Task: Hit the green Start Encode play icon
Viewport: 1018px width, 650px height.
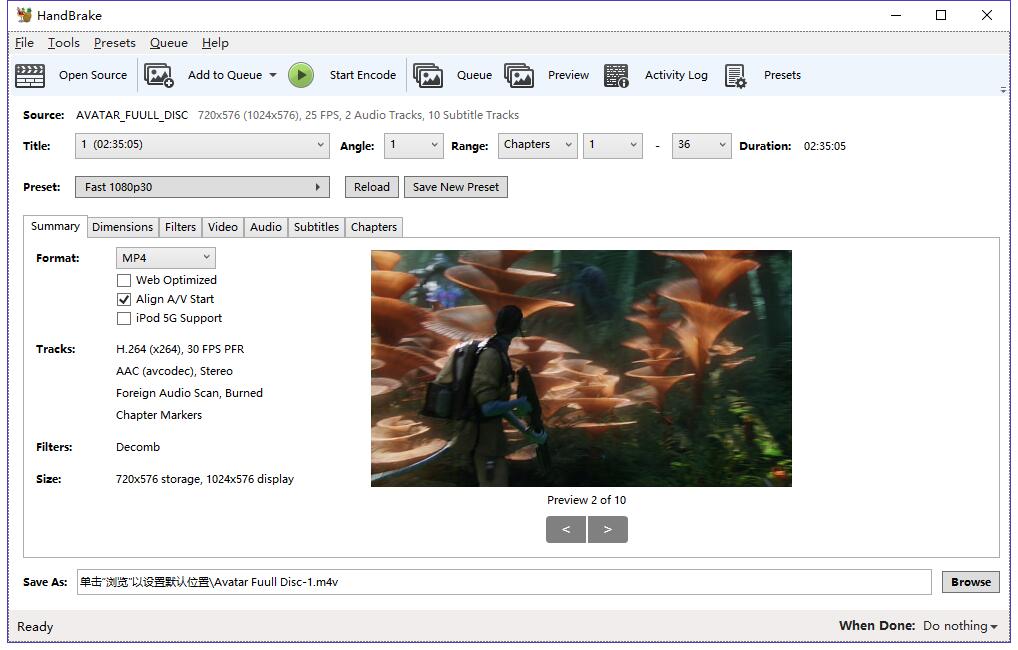Action: pyautogui.click(x=301, y=75)
